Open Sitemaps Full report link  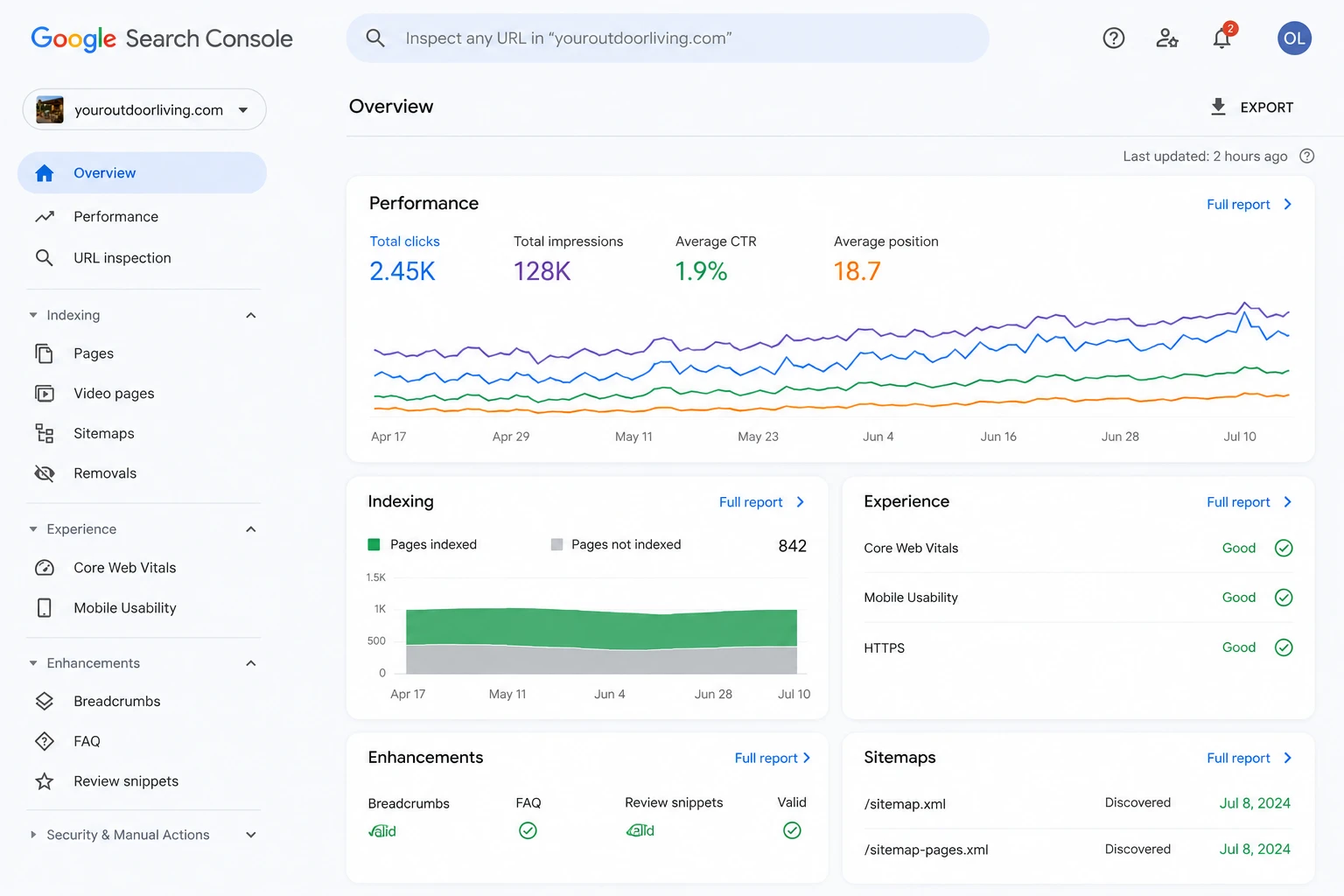coord(1249,758)
